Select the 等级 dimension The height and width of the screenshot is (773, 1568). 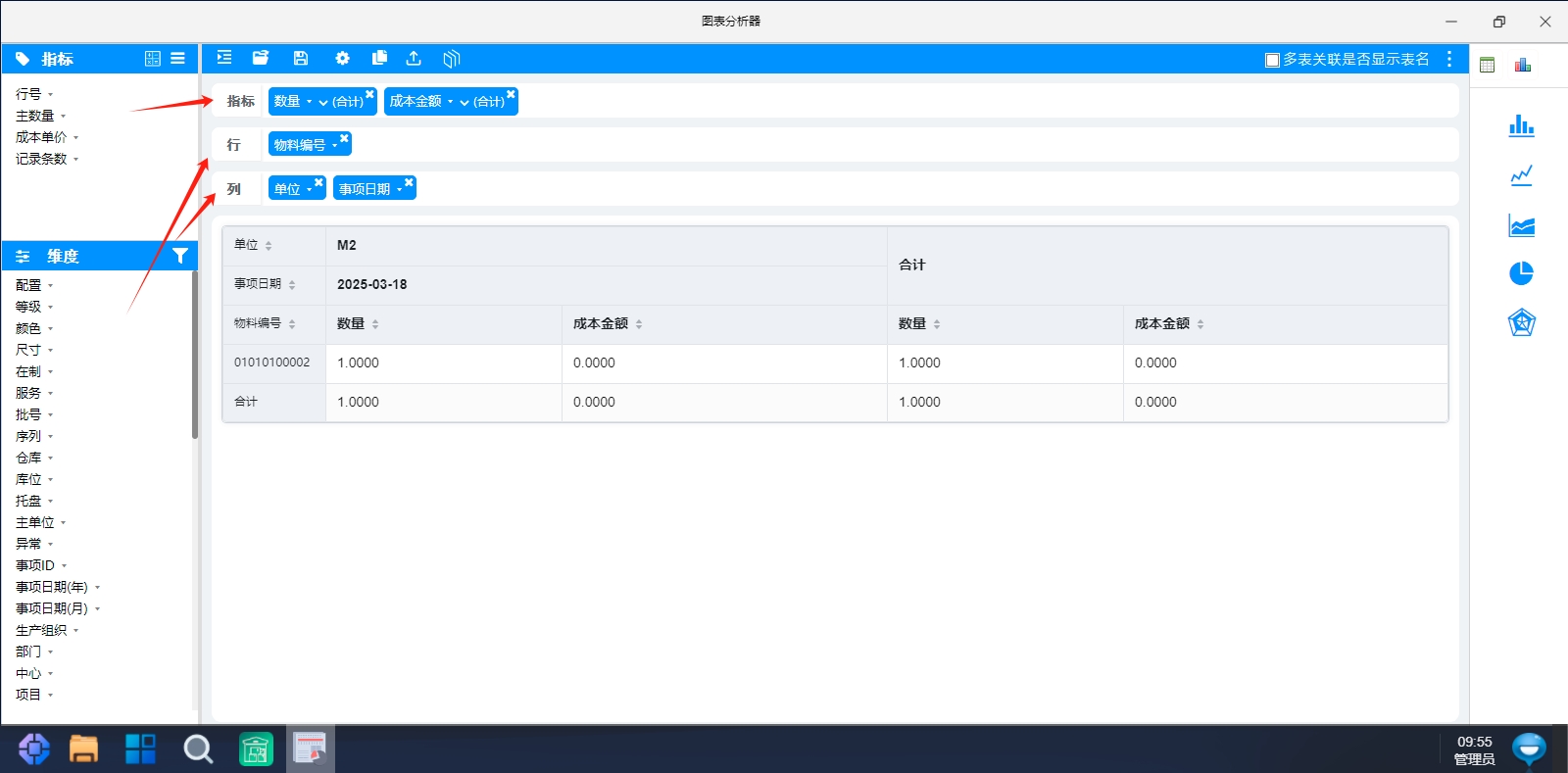(28, 307)
